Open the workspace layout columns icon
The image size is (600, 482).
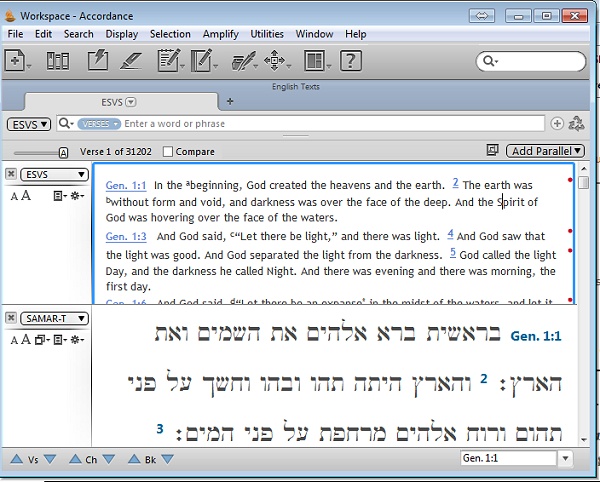[x=315, y=60]
